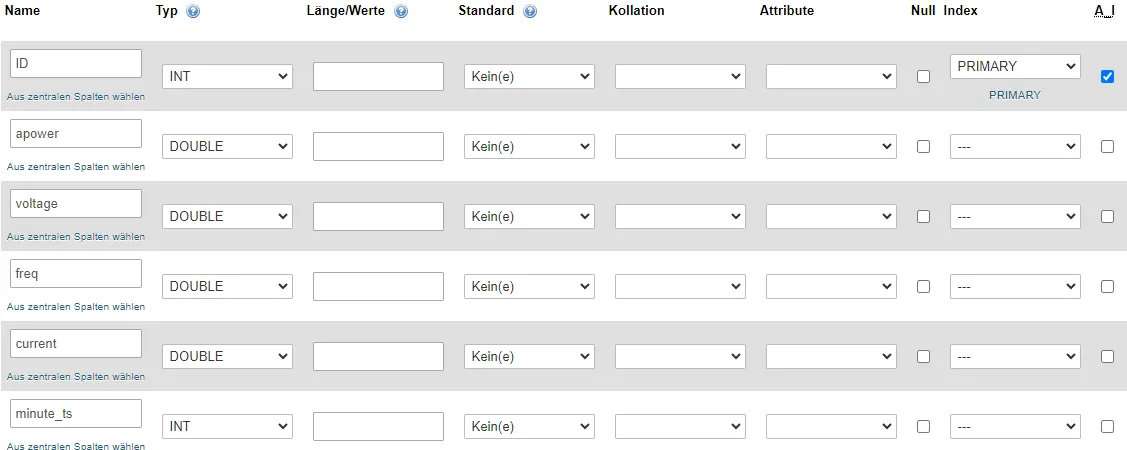Enable the Null checkbox for apower
This screenshot has width=1127, height=450.
(923, 146)
